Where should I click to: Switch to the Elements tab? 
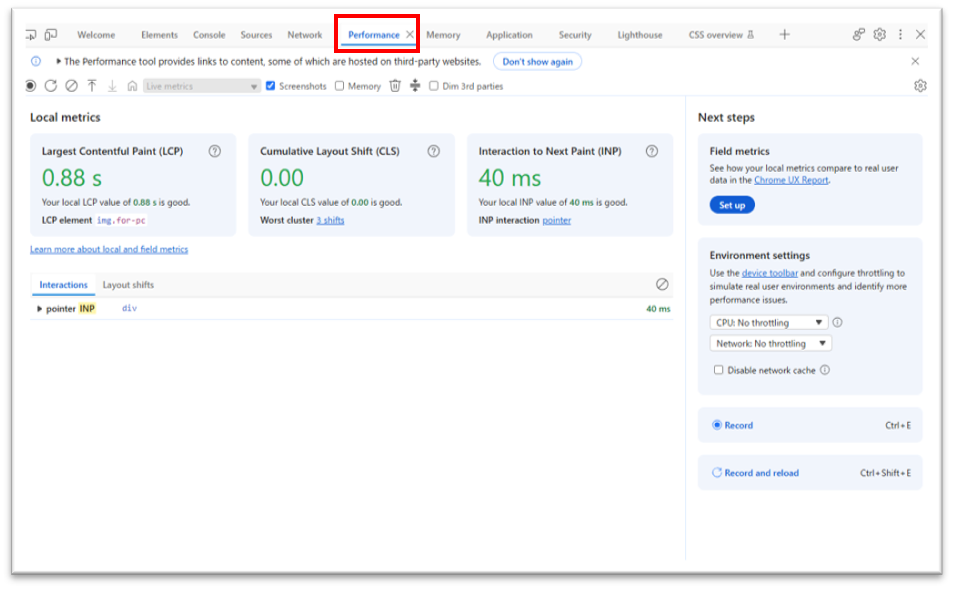159,35
